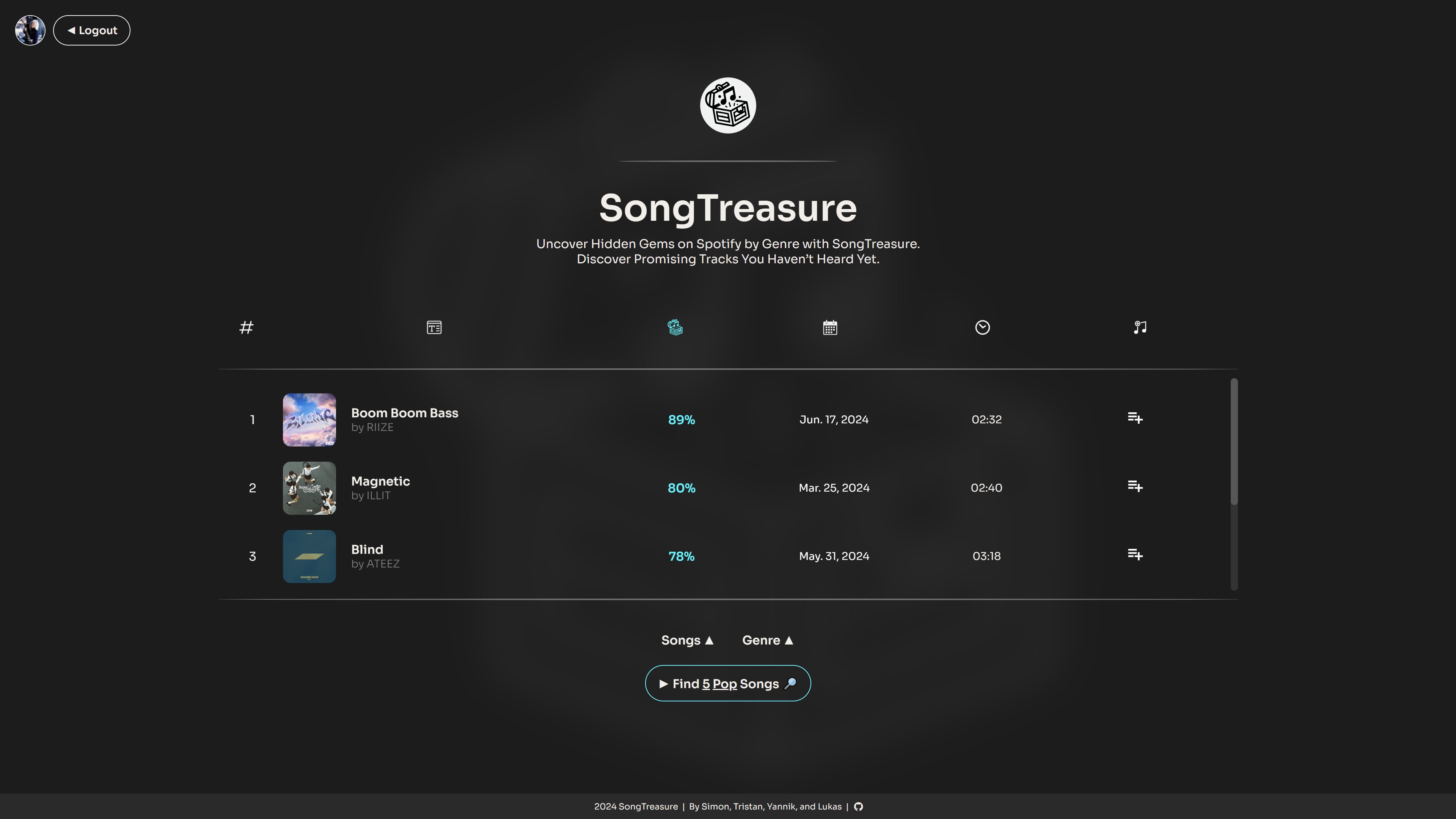The image size is (1456, 819).
Task: Click the date May. 31, 2024
Action: [834, 557]
